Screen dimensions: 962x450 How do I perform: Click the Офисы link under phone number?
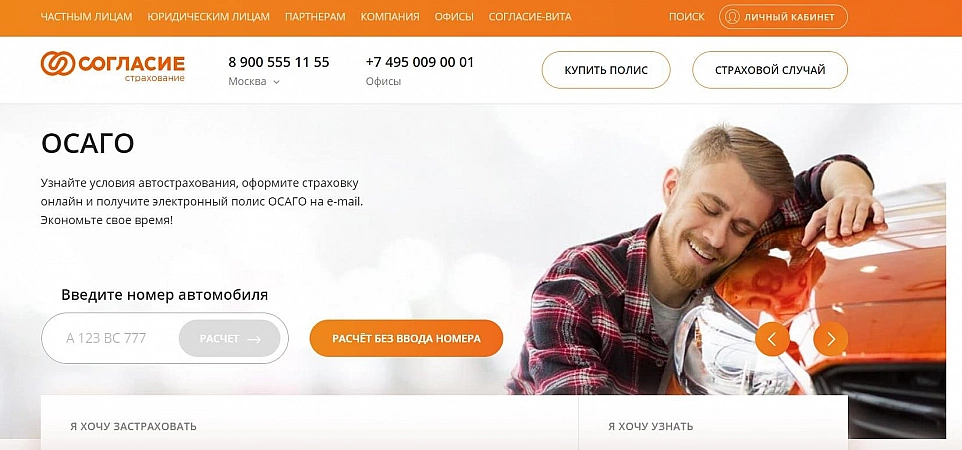pos(383,82)
